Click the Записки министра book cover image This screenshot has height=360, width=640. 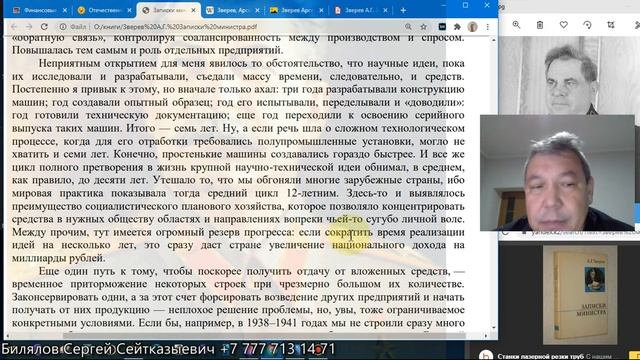[580, 294]
